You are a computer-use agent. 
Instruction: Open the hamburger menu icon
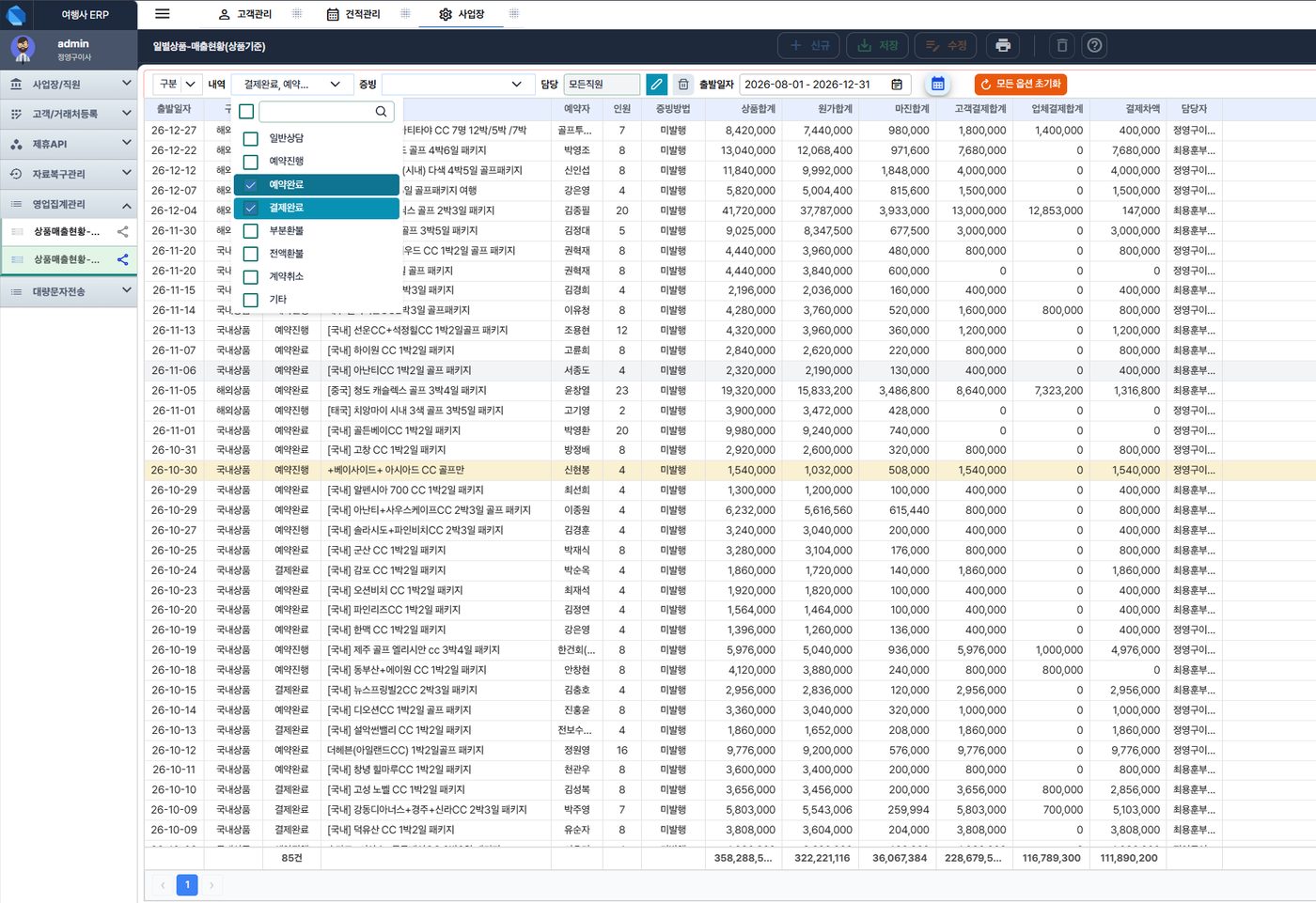163,14
